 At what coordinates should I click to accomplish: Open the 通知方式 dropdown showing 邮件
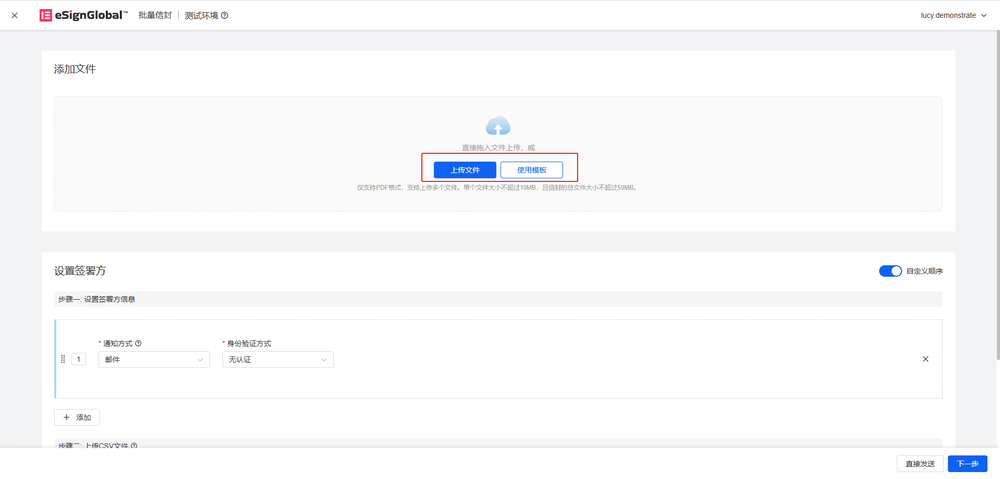[x=153, y=360]
